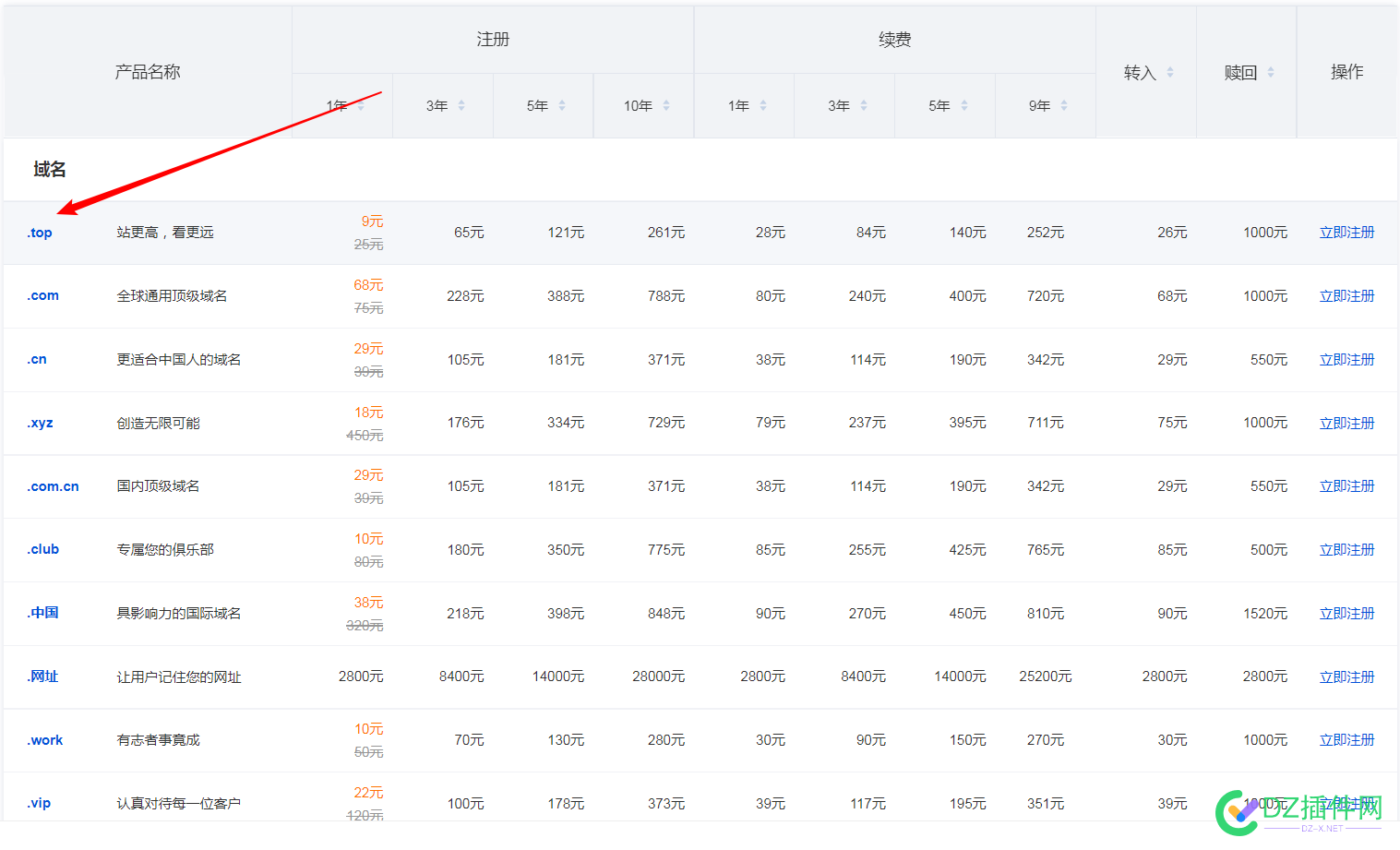Select the description 认真对待每一位客户
This screenshot has height=850, width=1400.
point(179,804)
